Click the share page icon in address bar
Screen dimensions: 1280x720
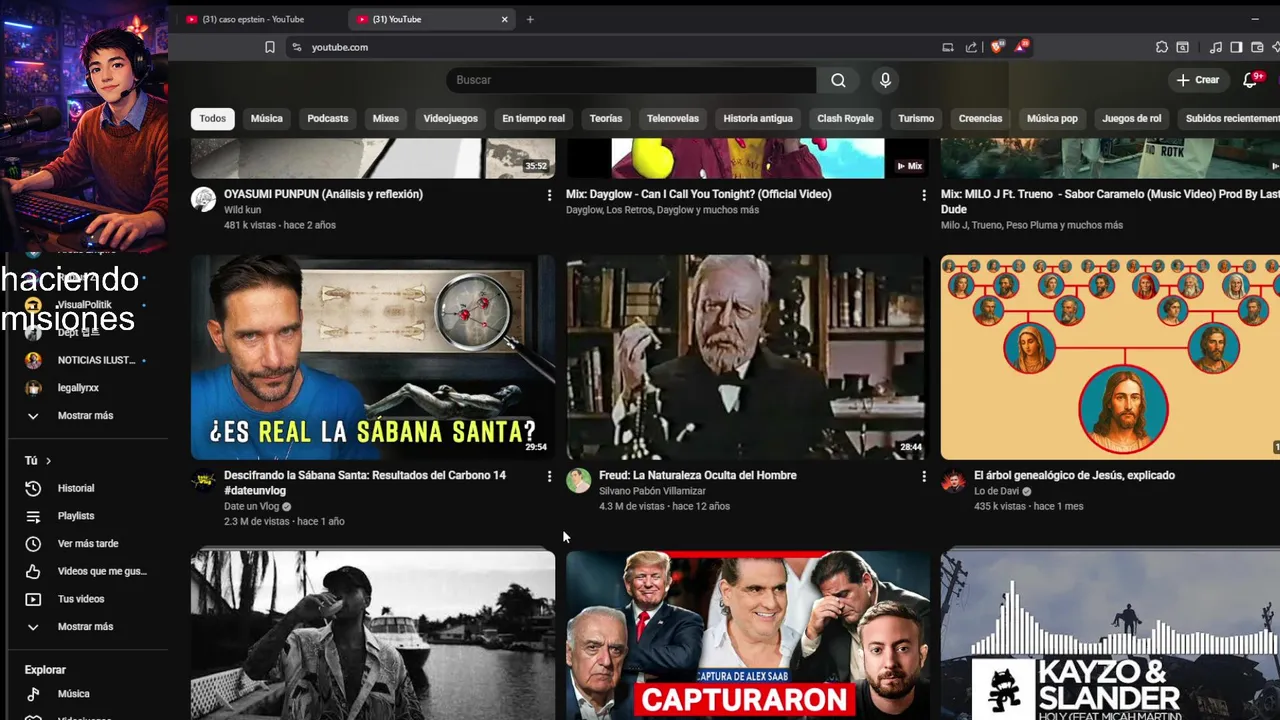[971, 47]
